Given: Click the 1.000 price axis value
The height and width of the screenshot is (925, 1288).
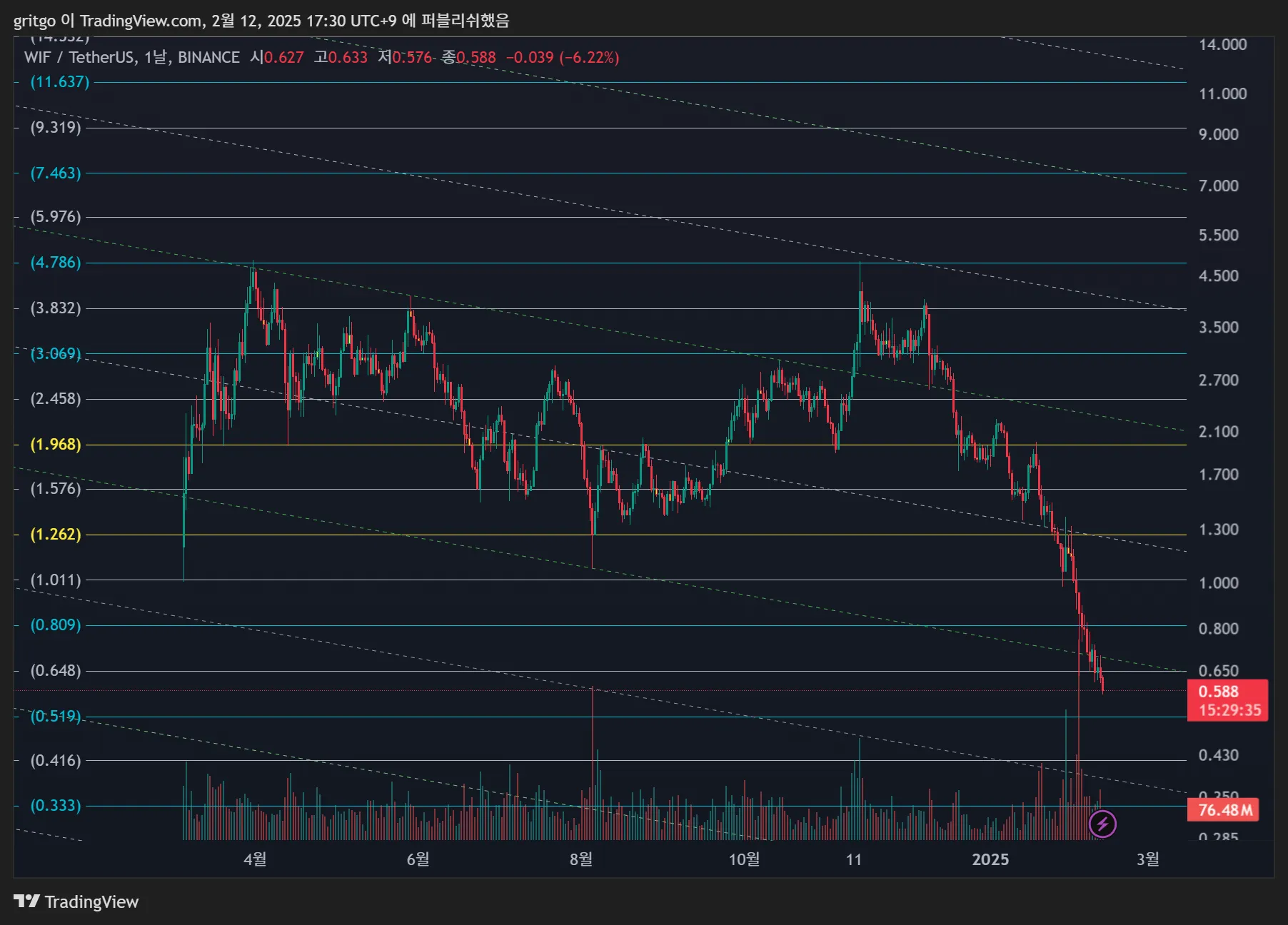Looking at the screenshot, I should point(1219,583).
